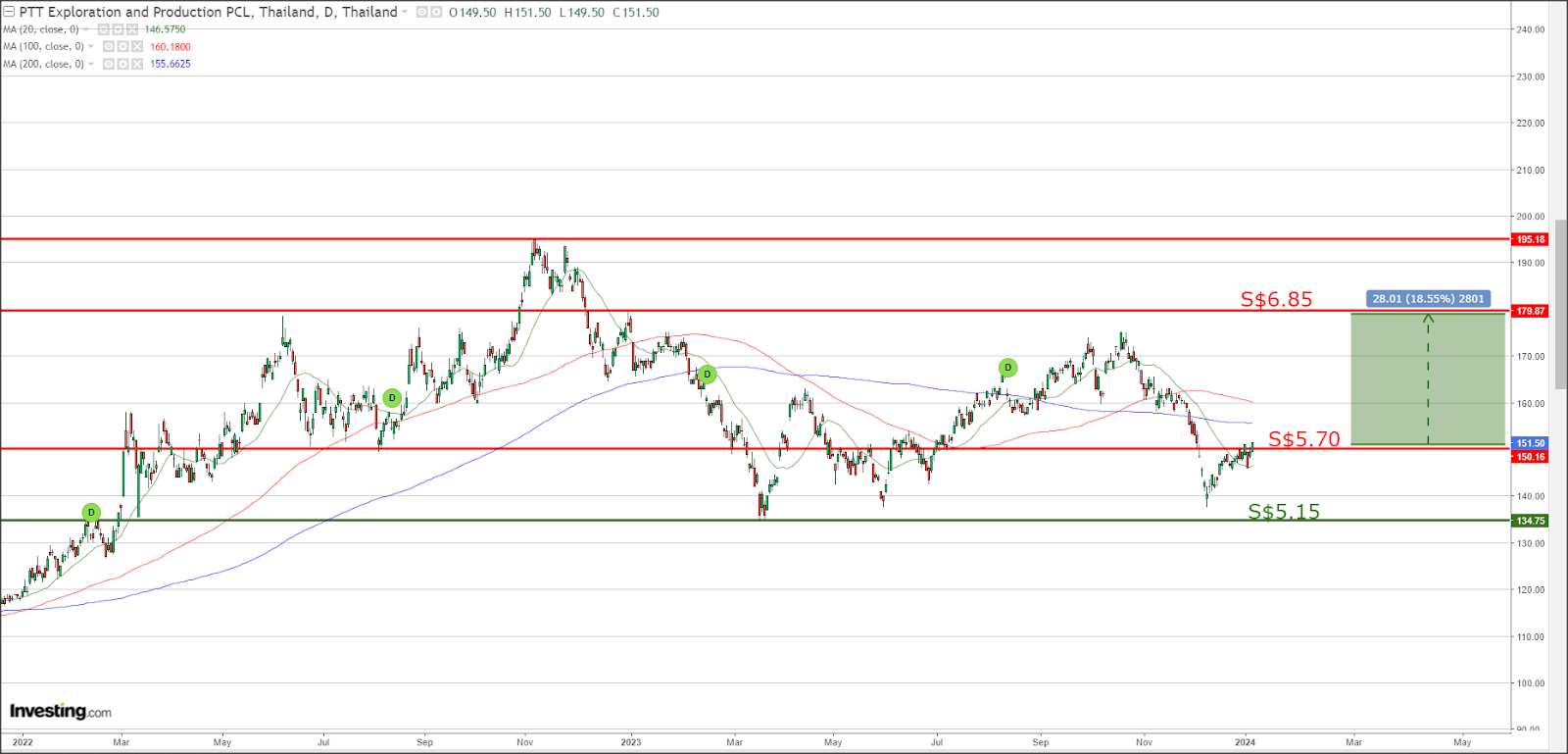Hide the MA 100 indicator with eye icon
Screen dimensions: 1568x754
point(109,47)
